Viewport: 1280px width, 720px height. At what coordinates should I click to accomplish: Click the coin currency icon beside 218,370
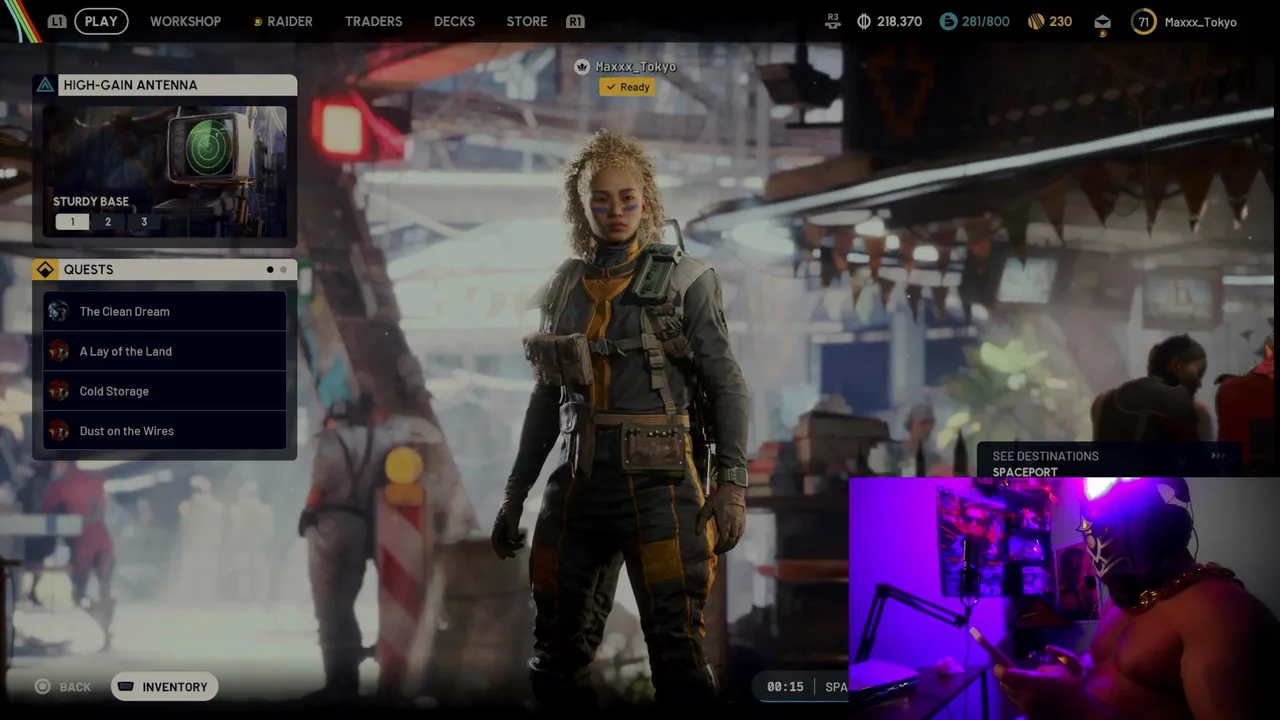click(864, 21)
